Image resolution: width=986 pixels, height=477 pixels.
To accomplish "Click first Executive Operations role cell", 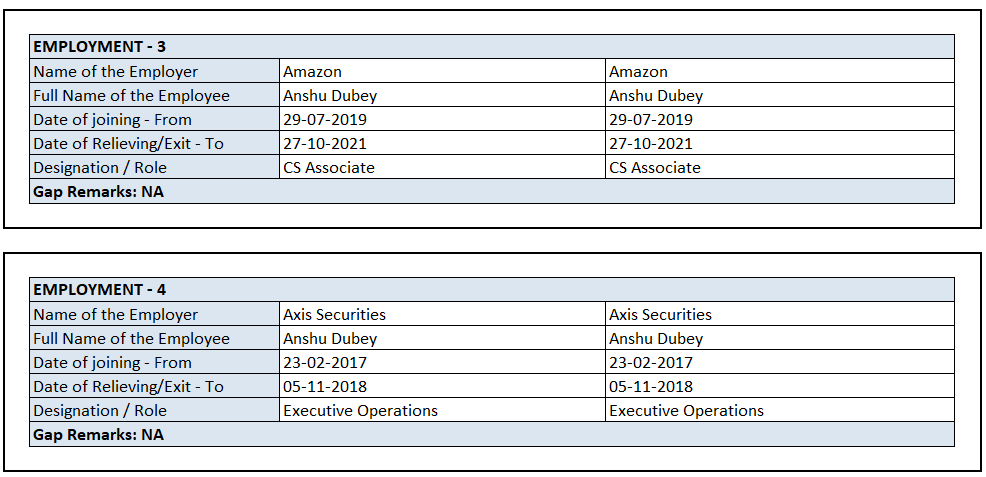I will [x=361, y=411].
